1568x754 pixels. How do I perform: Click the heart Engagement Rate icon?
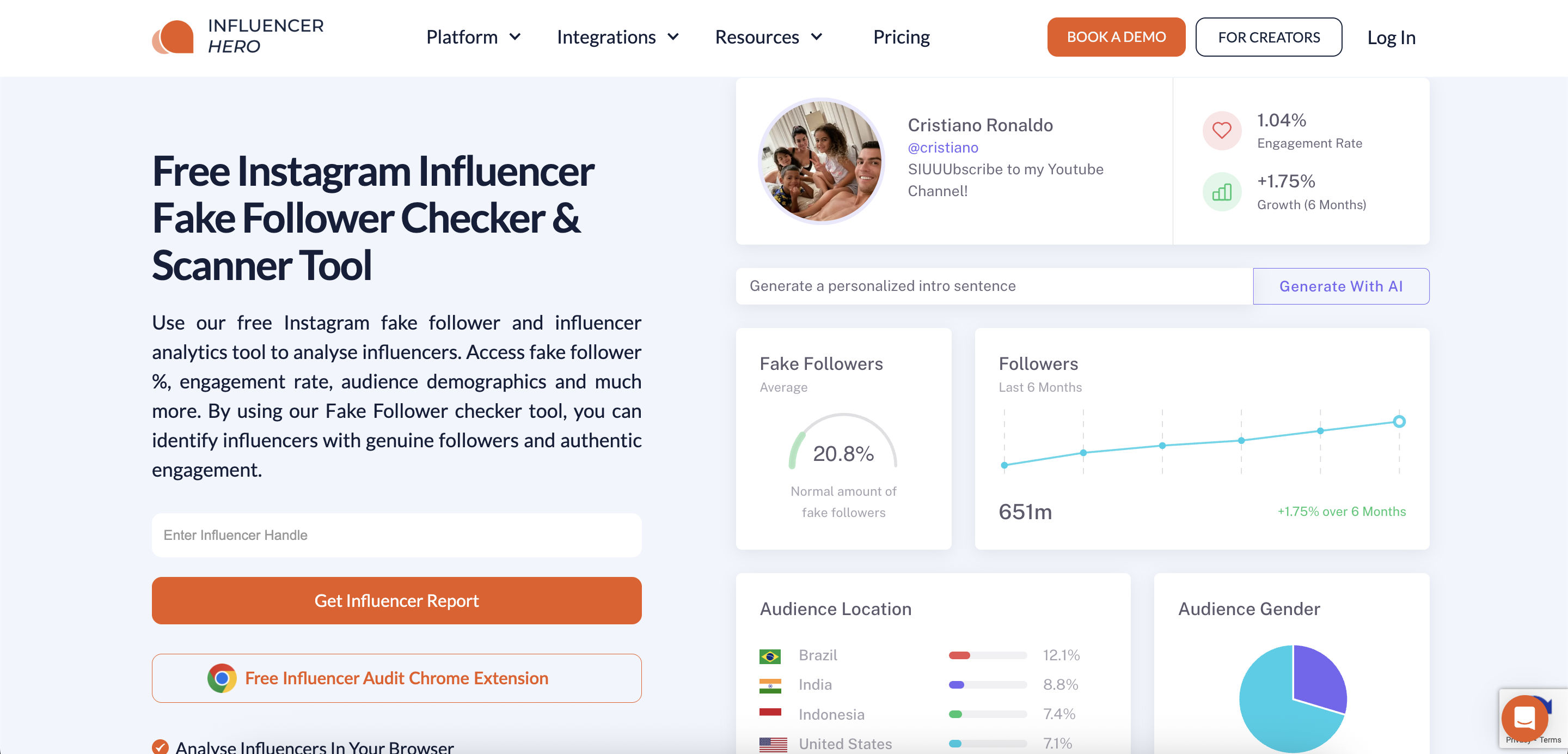pos(1221,130)
